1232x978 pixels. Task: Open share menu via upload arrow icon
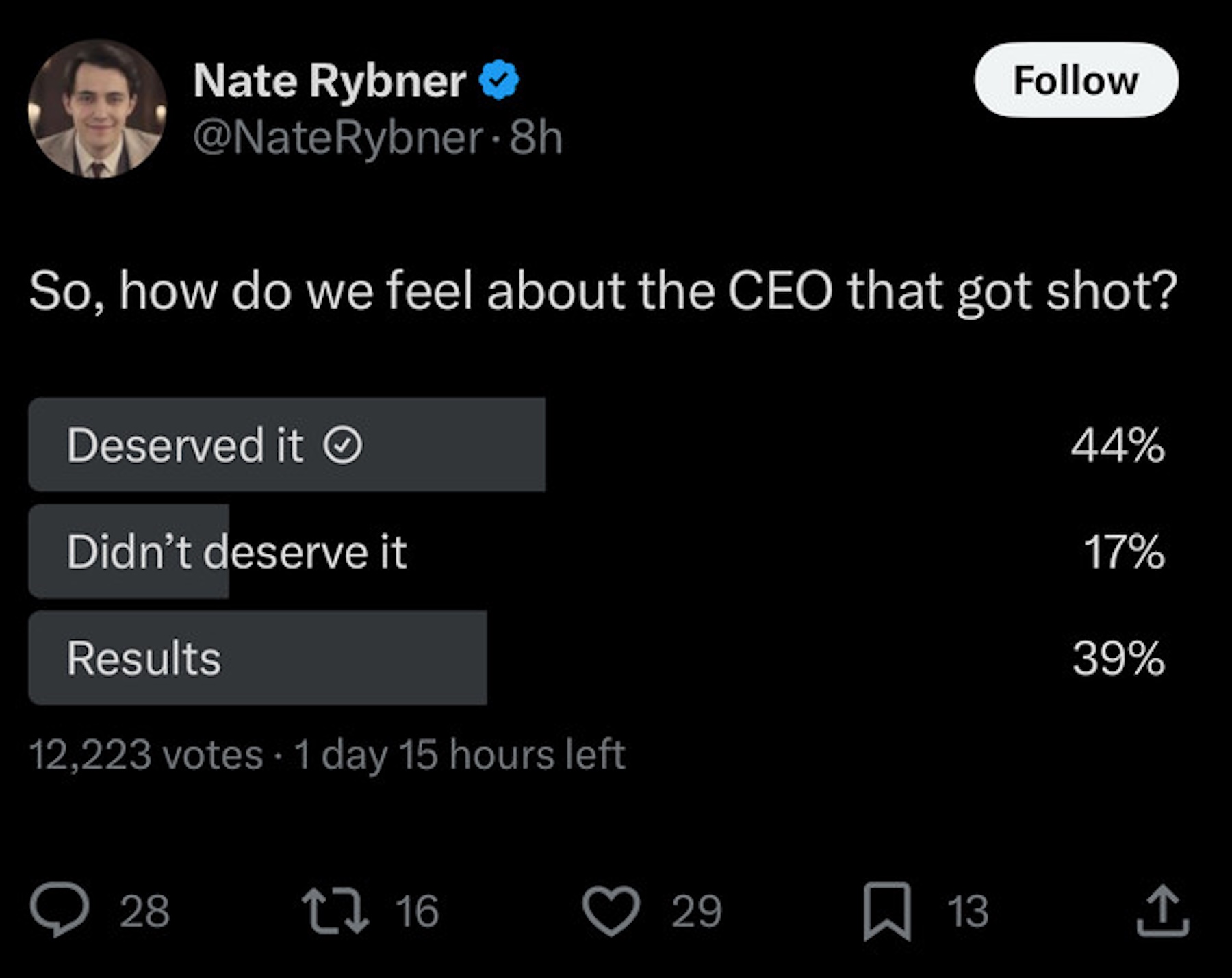click(x=1163, y=911)
